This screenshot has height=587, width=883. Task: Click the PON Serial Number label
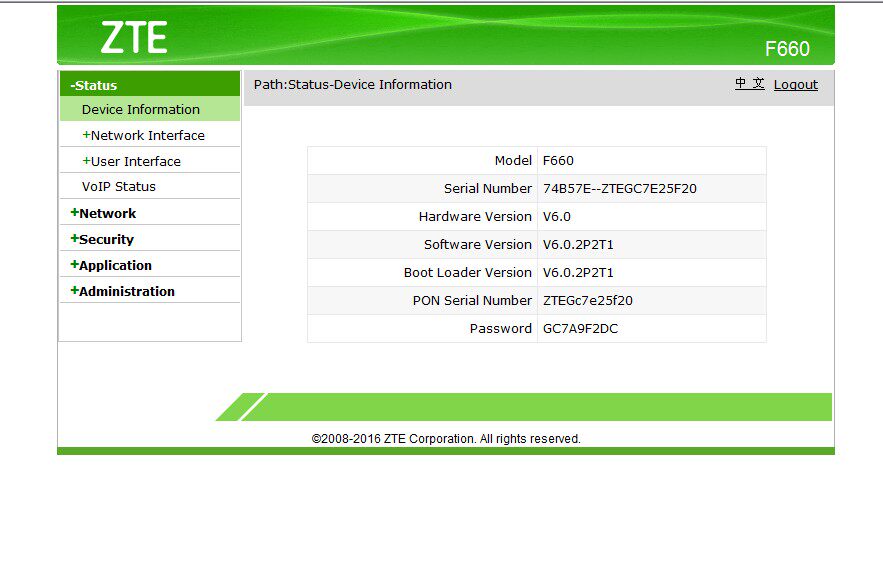(472, 300)
